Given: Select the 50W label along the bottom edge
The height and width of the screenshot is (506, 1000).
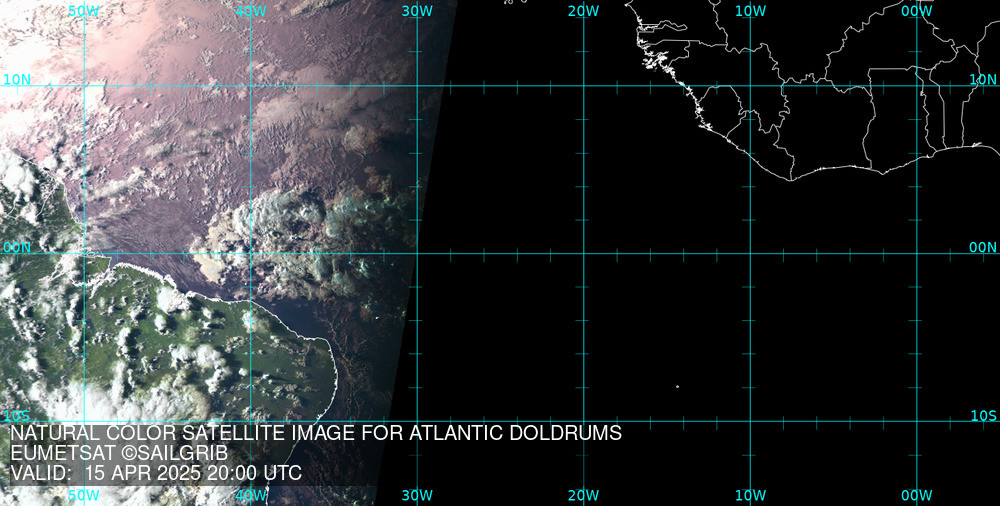Looking at the screenshot, I should (x=84, y=495).
